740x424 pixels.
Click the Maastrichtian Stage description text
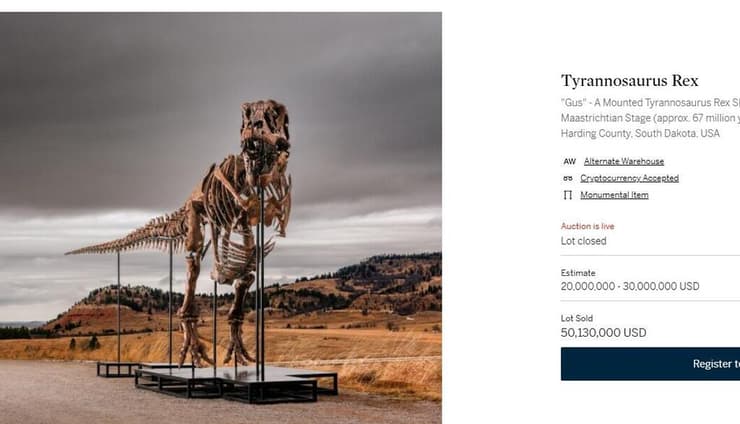click(x=650, y=118)
